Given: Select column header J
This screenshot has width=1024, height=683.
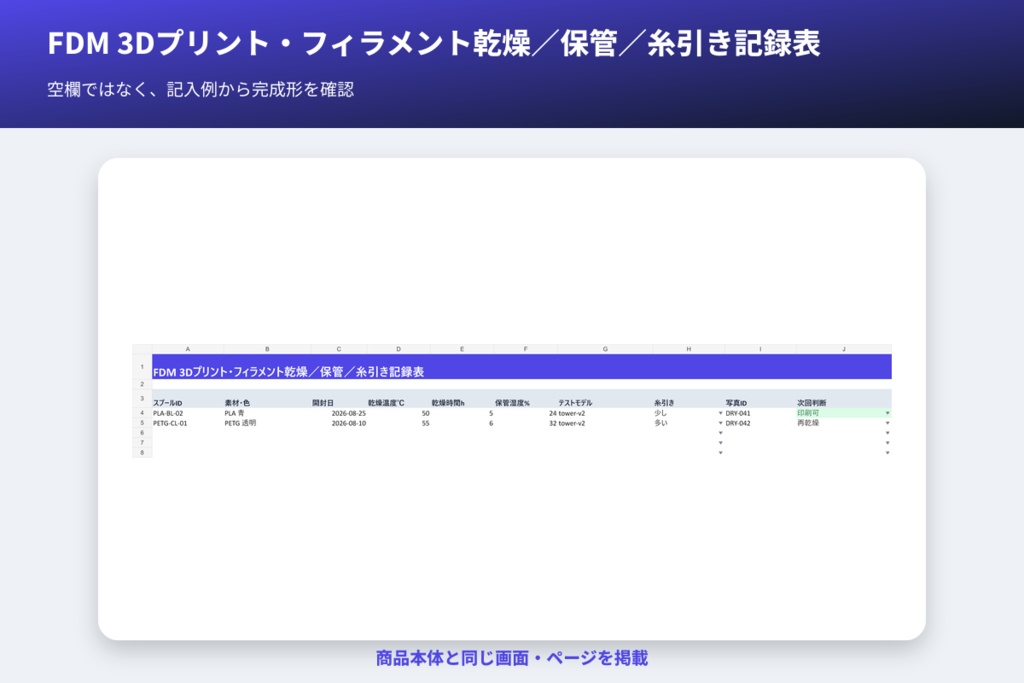Looking at the screenshot, I should click(x=844, y=349).
